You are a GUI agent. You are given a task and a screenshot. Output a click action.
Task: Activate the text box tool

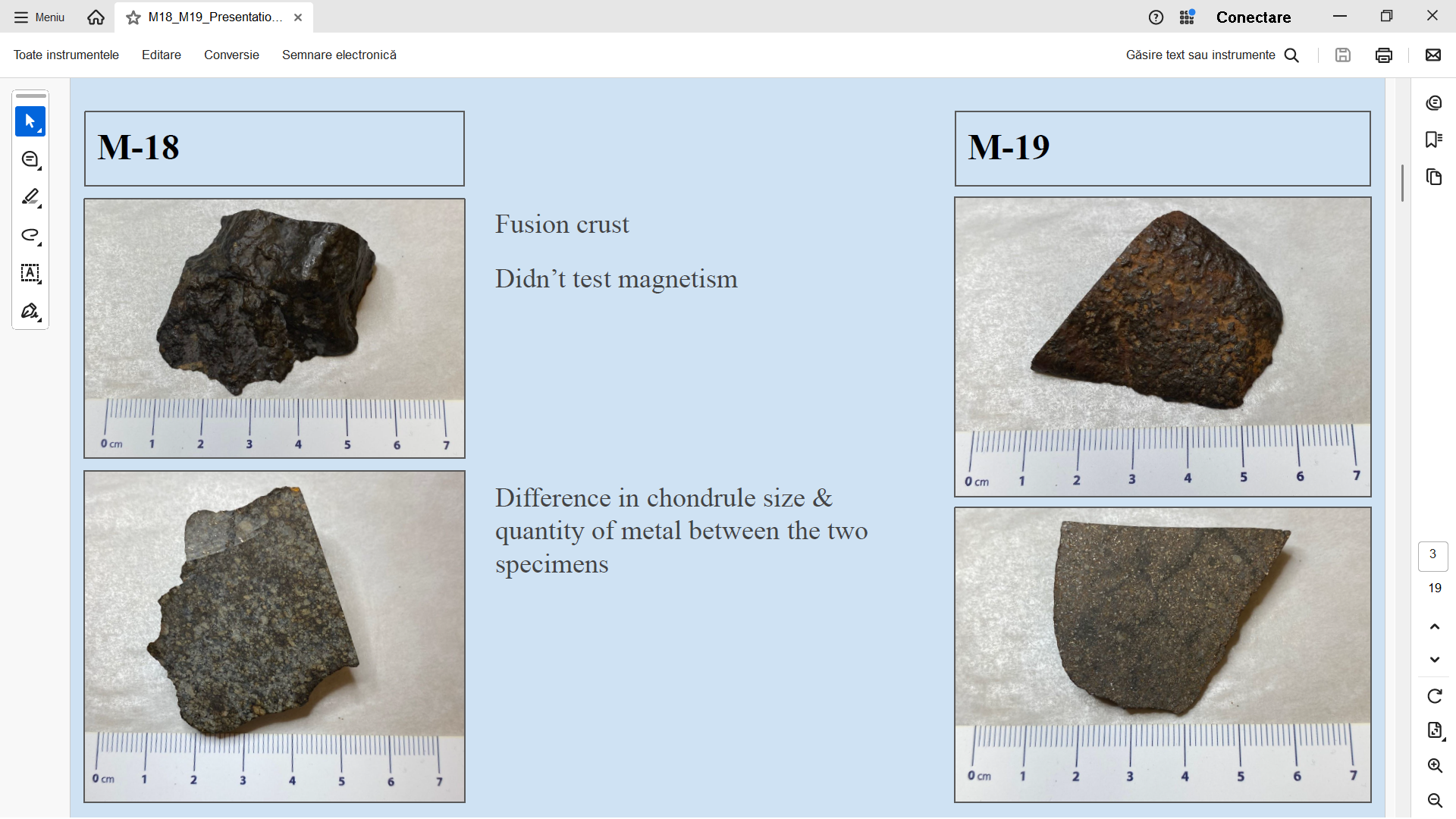[x=30, y=273]
